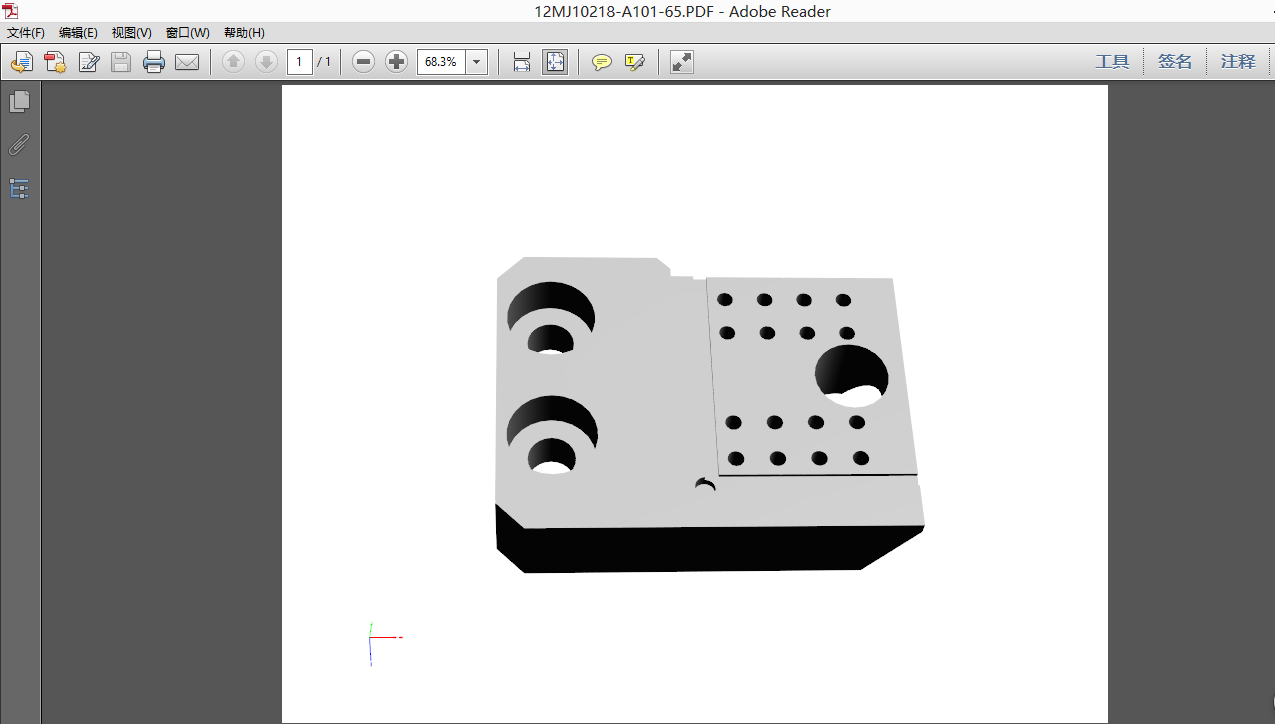The width and height of the screenshot is (1275, 724).
Task: Select the Print document icon
Action: point(153,61)
